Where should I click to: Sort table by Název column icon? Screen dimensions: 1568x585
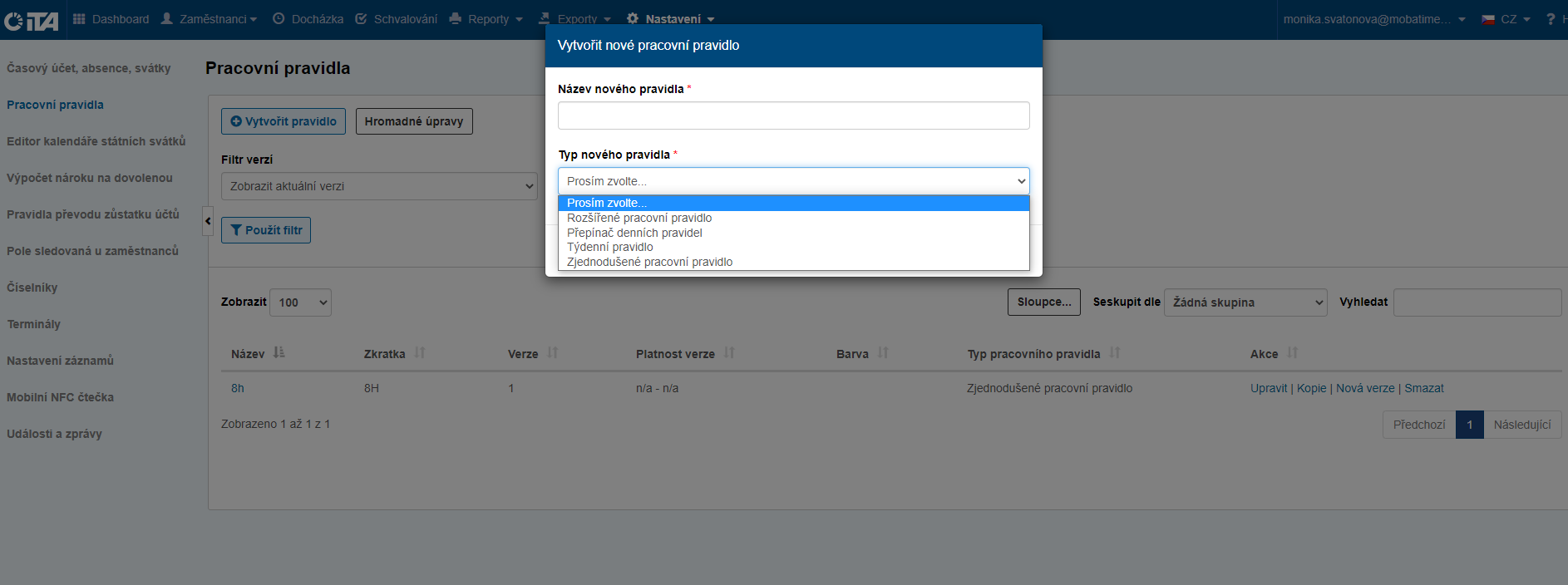(x=279, y=353)
